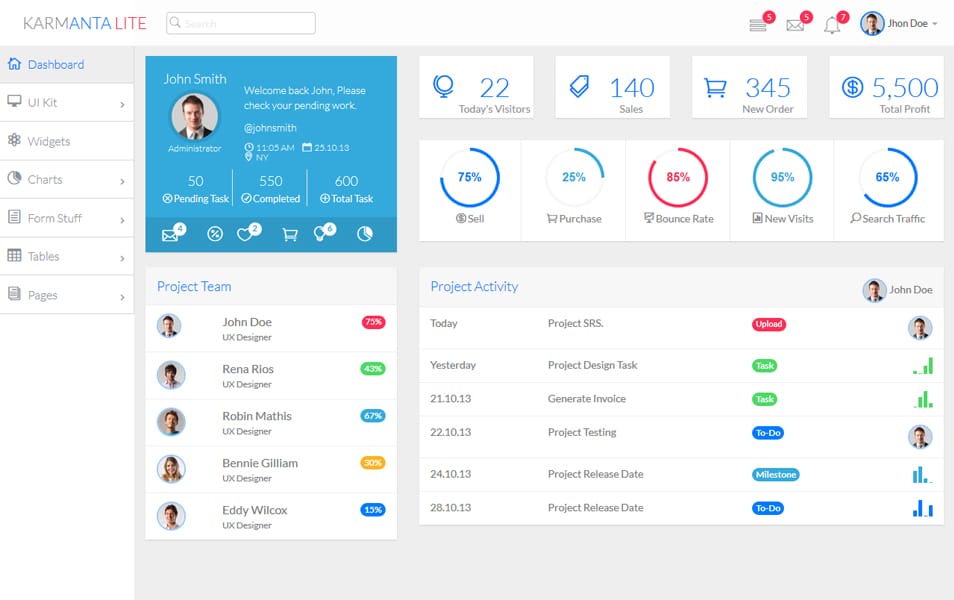Image resolution: width=954 pixels, height=600 pixels.
Task: Click the document icon beside Pages
Action: click(14, 293)
